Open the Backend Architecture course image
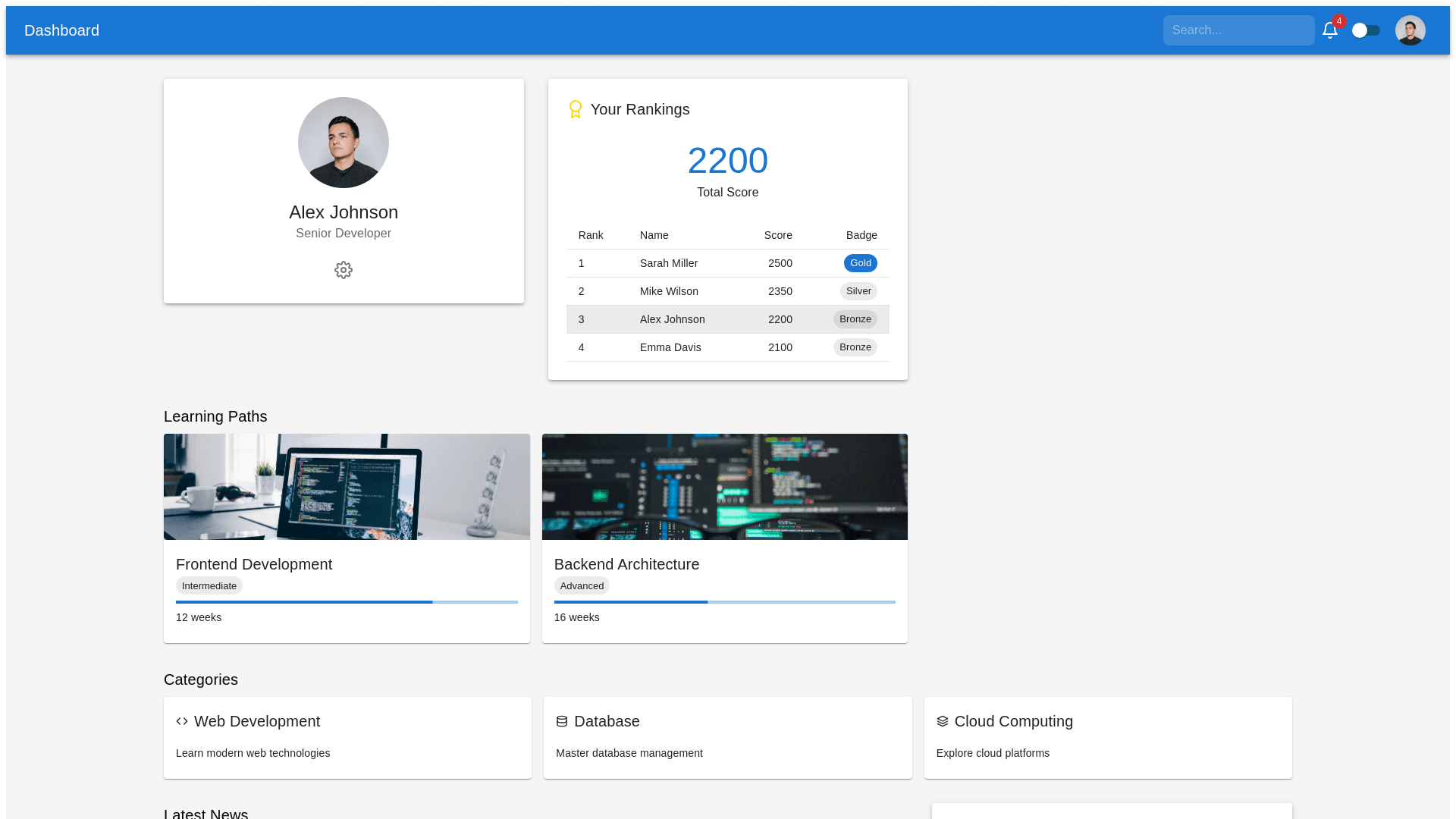 [x=724, y=487]
